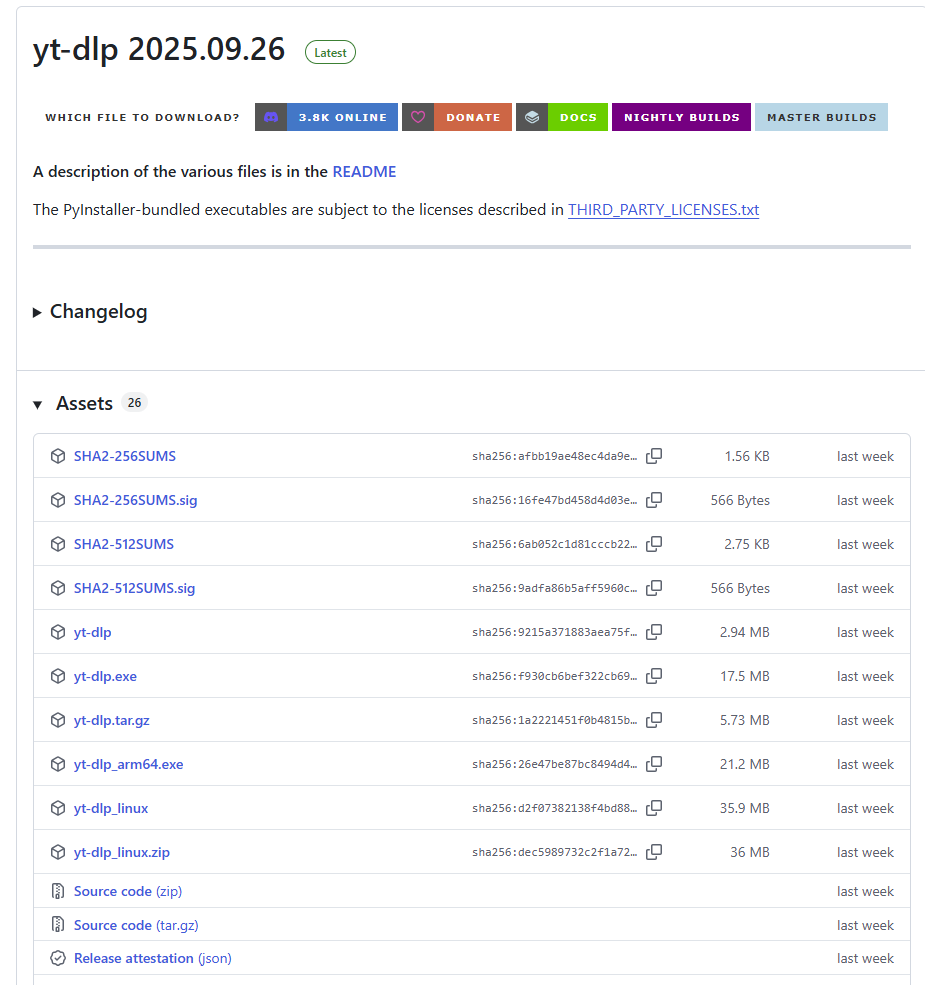Download the yt-dlp.exe file
The width and height of the screenshot is (925, 985).
(x=105, y=676)
